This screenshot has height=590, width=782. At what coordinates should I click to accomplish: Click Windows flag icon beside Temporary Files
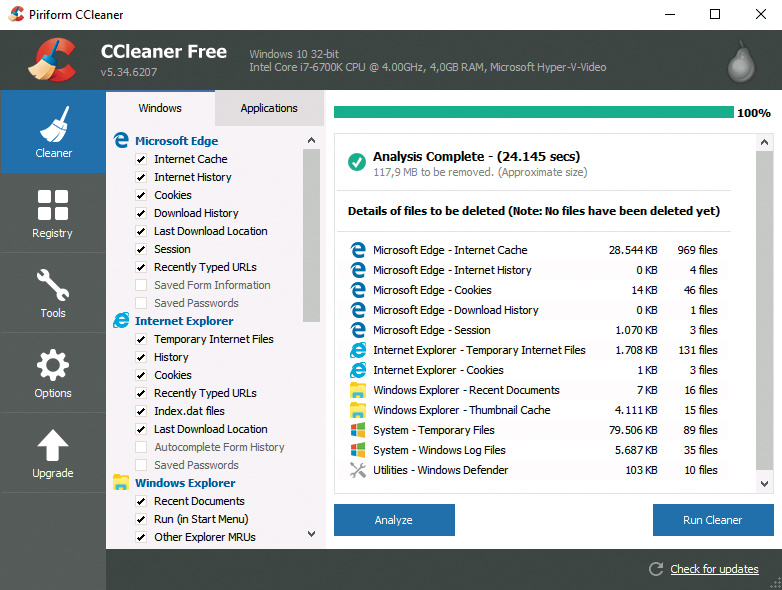pyautogui.click(x=358, y=430)
